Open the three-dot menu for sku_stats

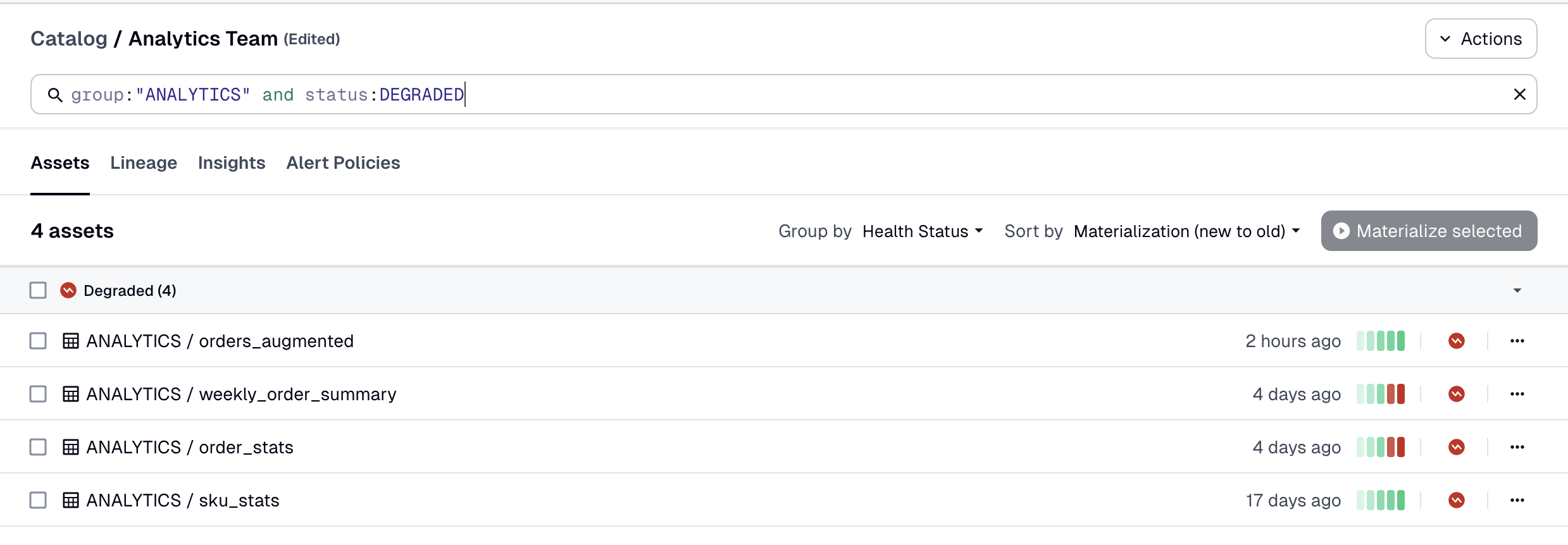coord(1517,499)
